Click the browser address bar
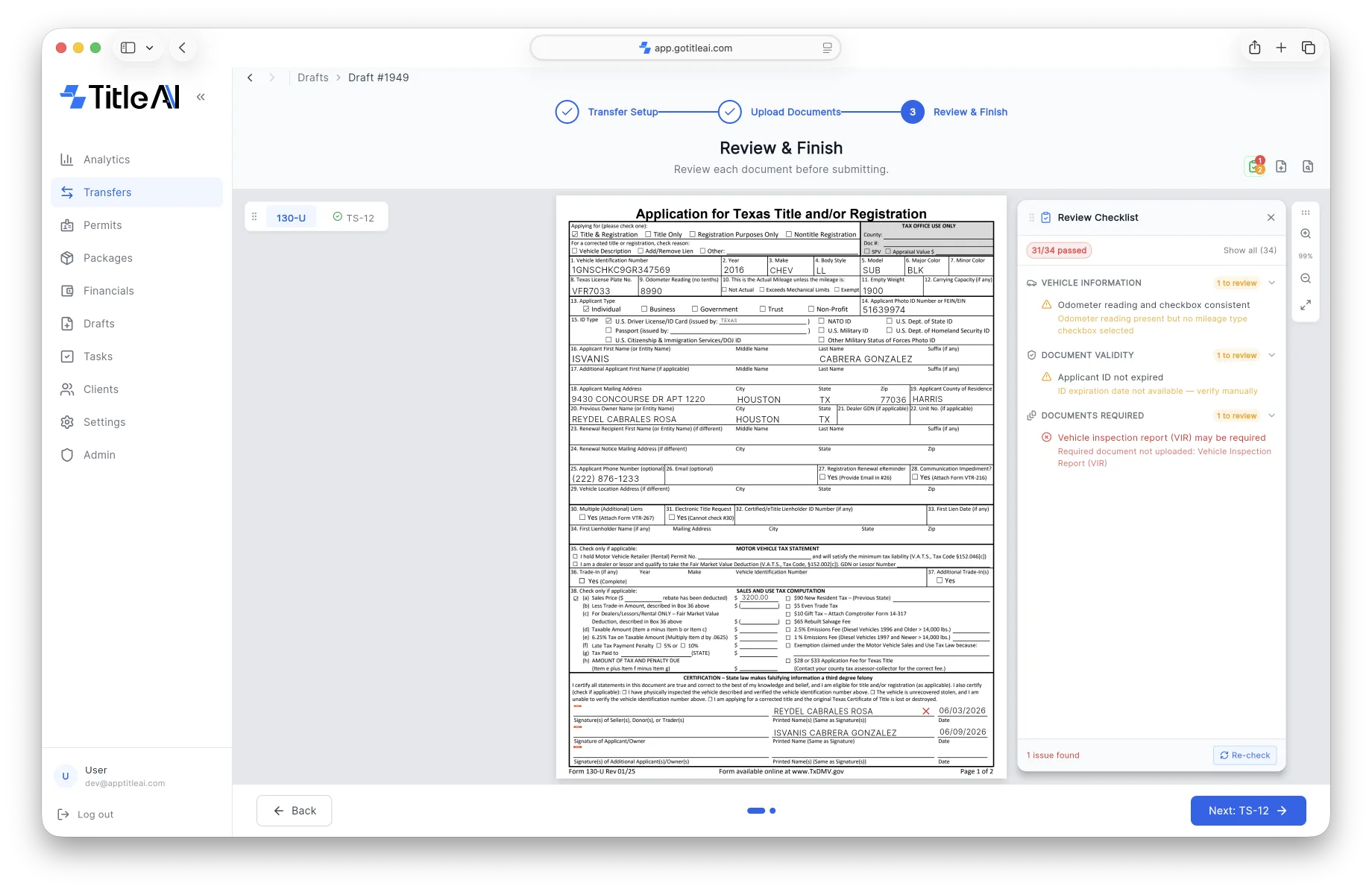 (x=685, y=48)
